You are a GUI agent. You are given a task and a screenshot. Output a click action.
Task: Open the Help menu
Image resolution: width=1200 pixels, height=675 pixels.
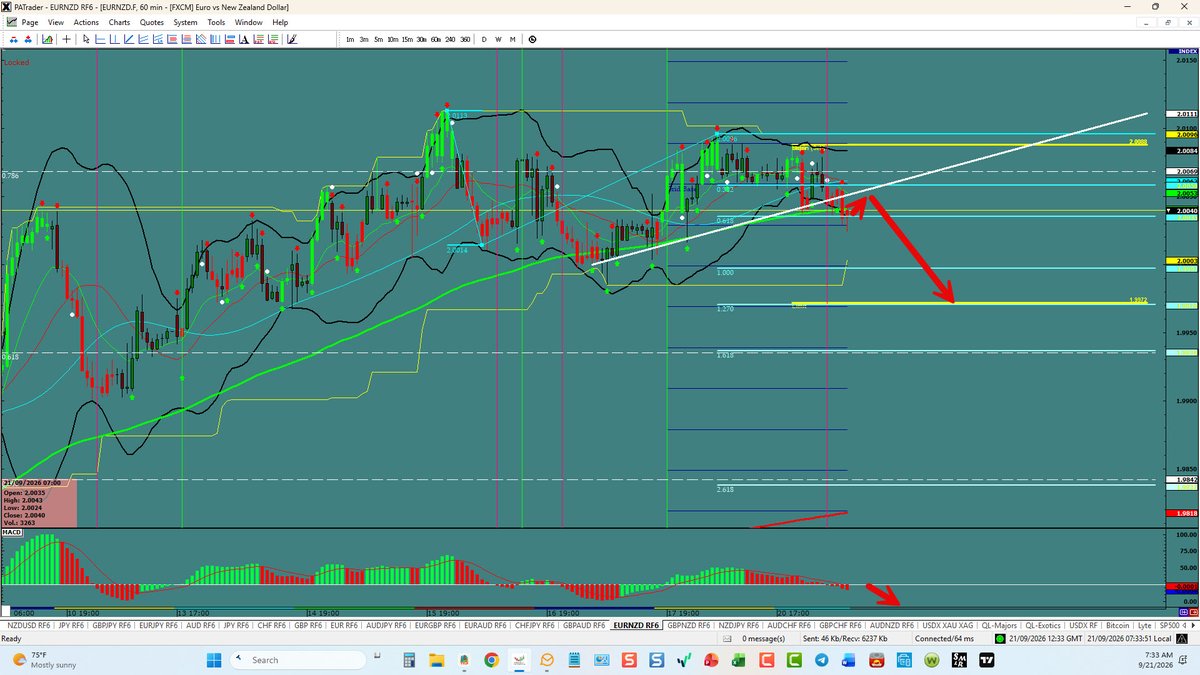point(280,22)
